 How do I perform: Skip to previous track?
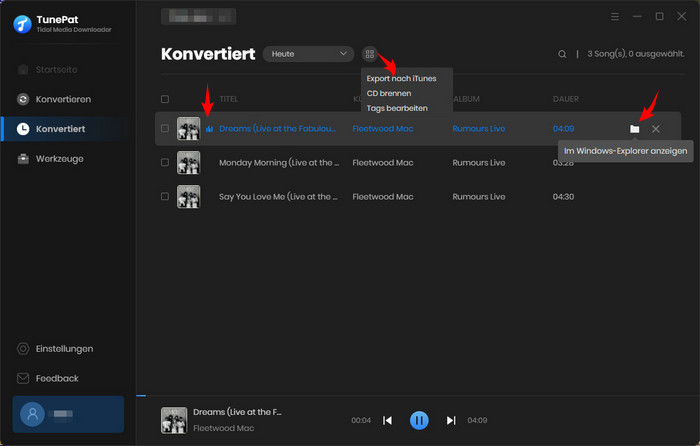pos(388,420)
